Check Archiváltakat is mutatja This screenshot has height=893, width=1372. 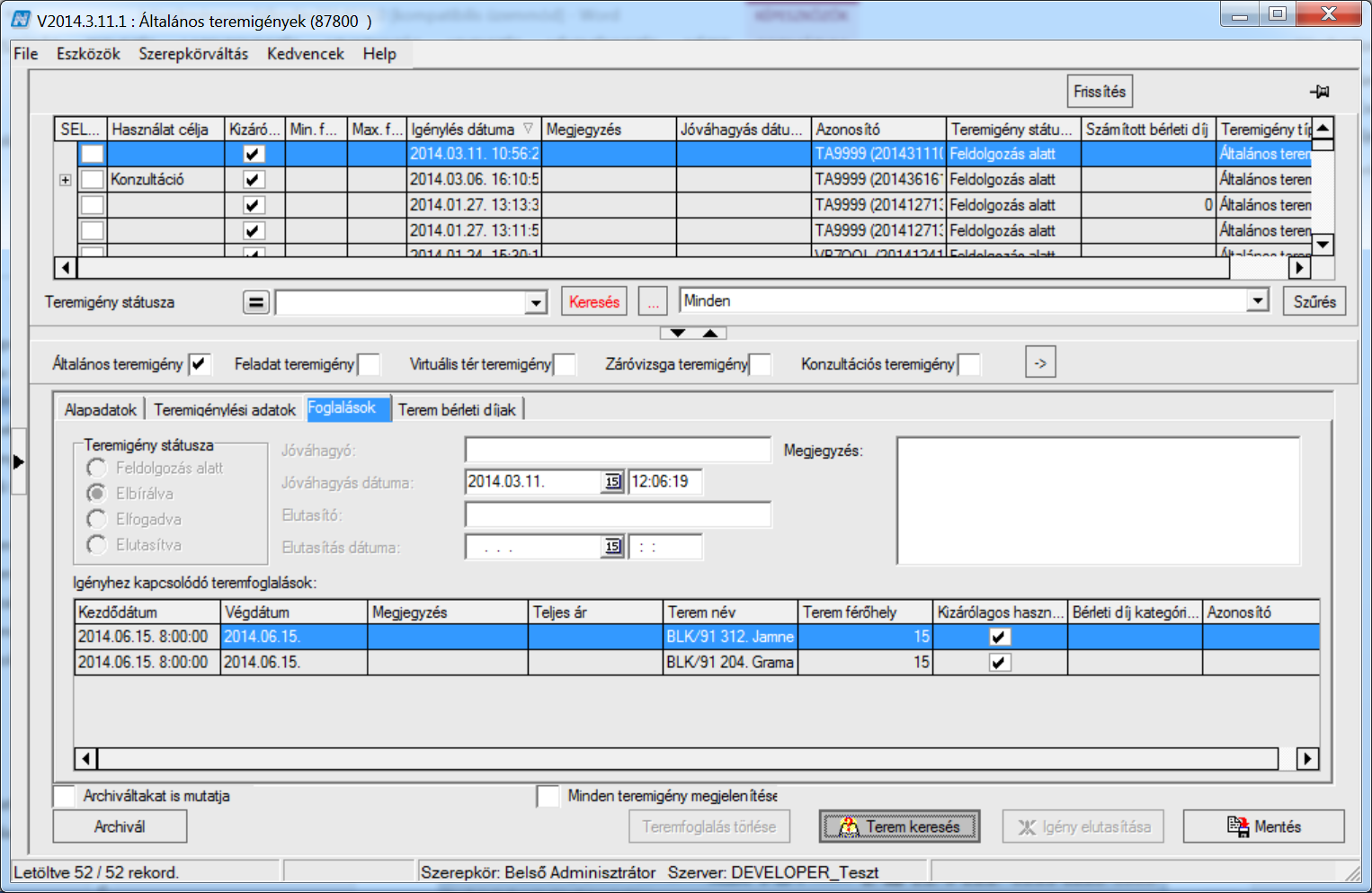pyautogui.click(x=65, y=796)
